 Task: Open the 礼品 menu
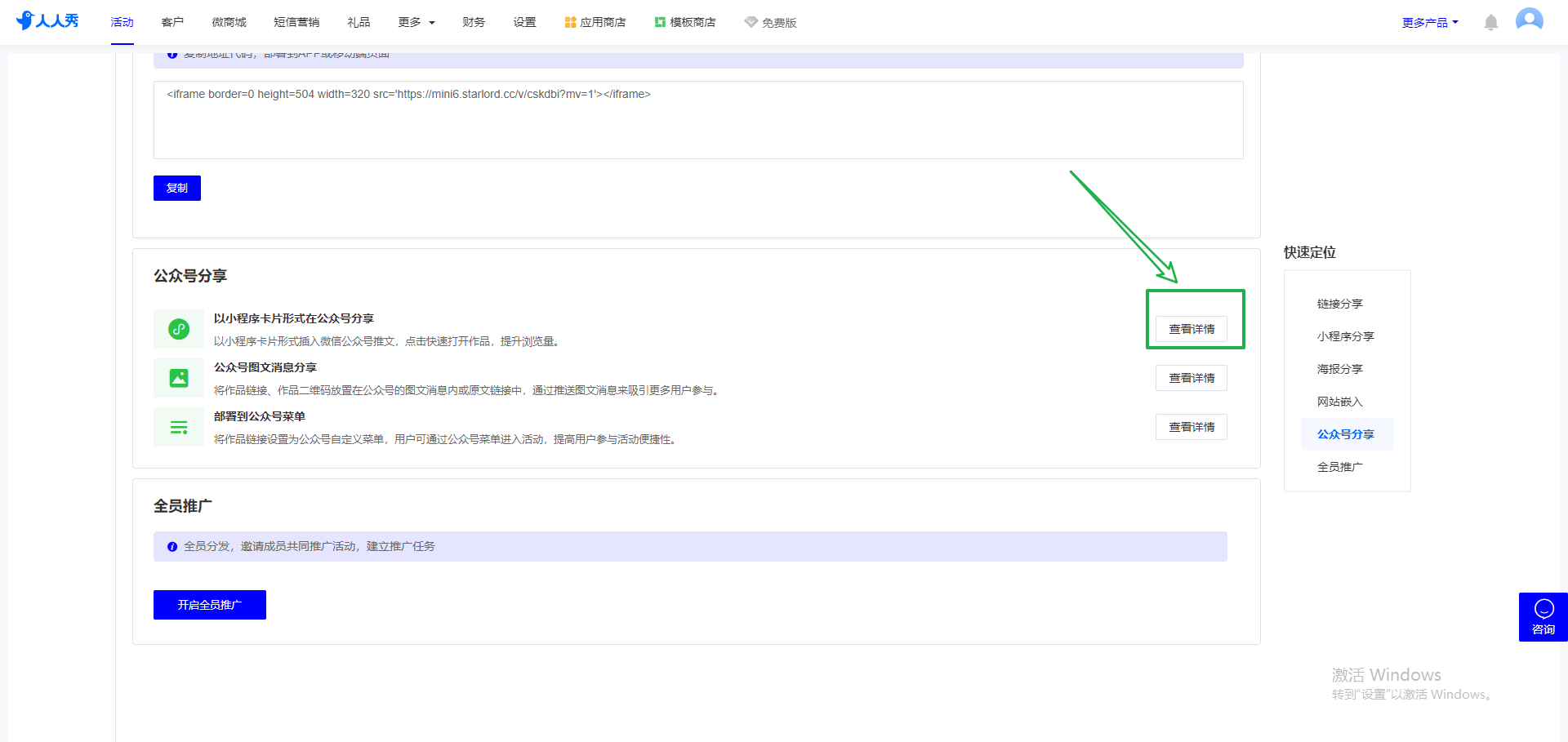[x=359, y=22]
